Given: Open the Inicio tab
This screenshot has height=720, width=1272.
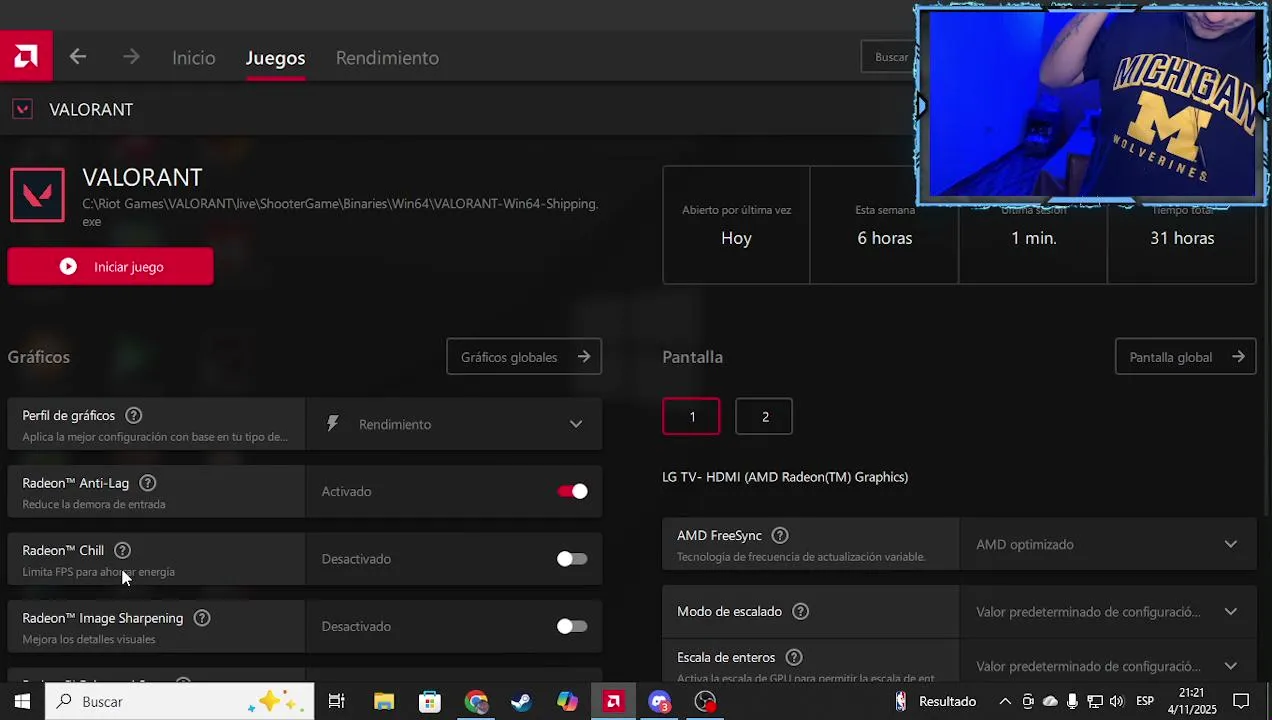Looking at the screenshot, I should [x=193, y=58].
